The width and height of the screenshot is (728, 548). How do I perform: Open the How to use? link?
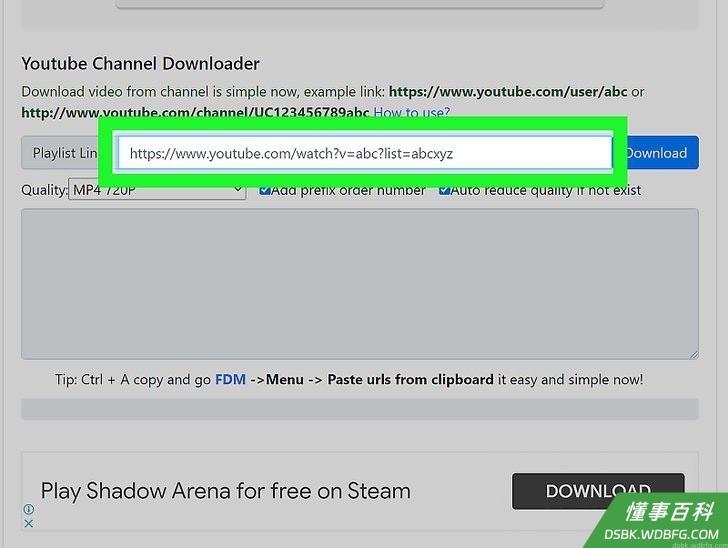pos(411,112)
